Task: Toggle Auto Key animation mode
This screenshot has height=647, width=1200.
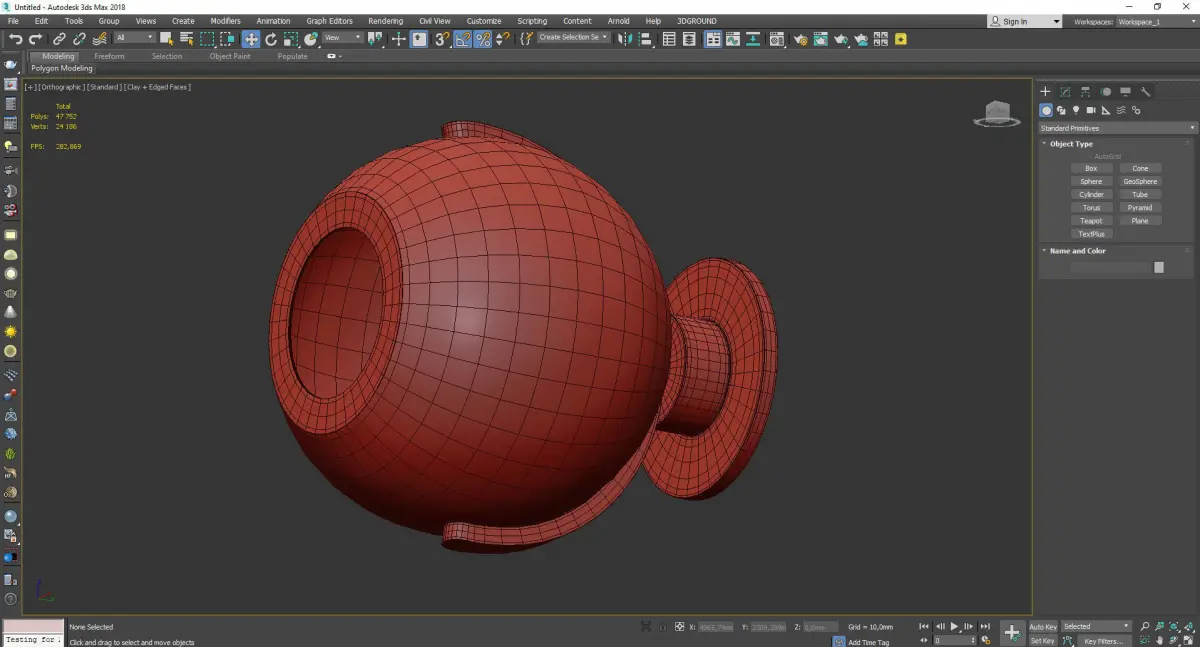Action: pos(1043,627)
